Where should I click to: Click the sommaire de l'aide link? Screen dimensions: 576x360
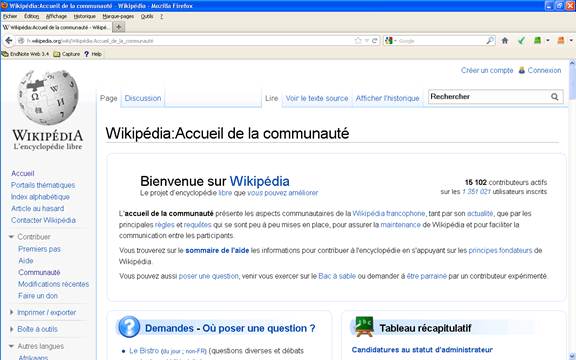click(217, 250)
